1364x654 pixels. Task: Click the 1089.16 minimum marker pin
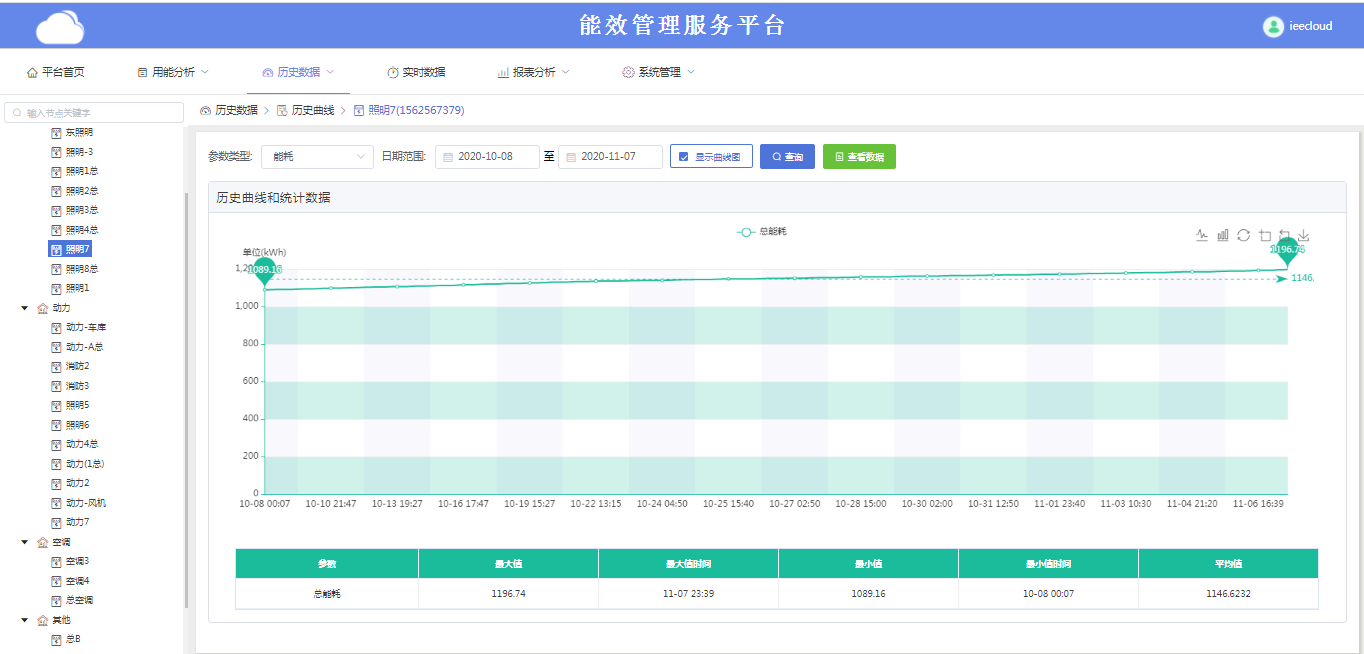pyautogui.click(x=264, y=271)
